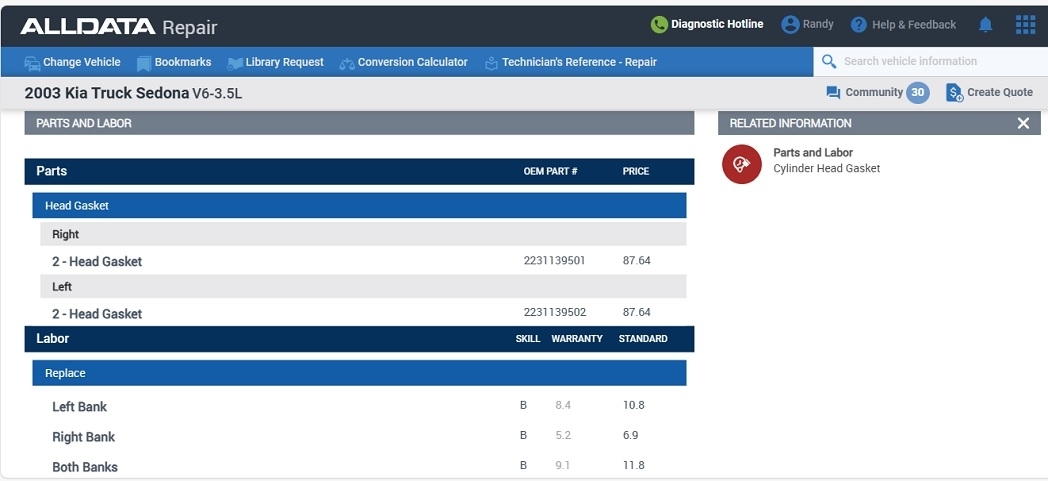Image resolution: width=1048 pixels, height=481 pixels.
Task: Click the OEM PART # column header
Action: click(550, 171)
